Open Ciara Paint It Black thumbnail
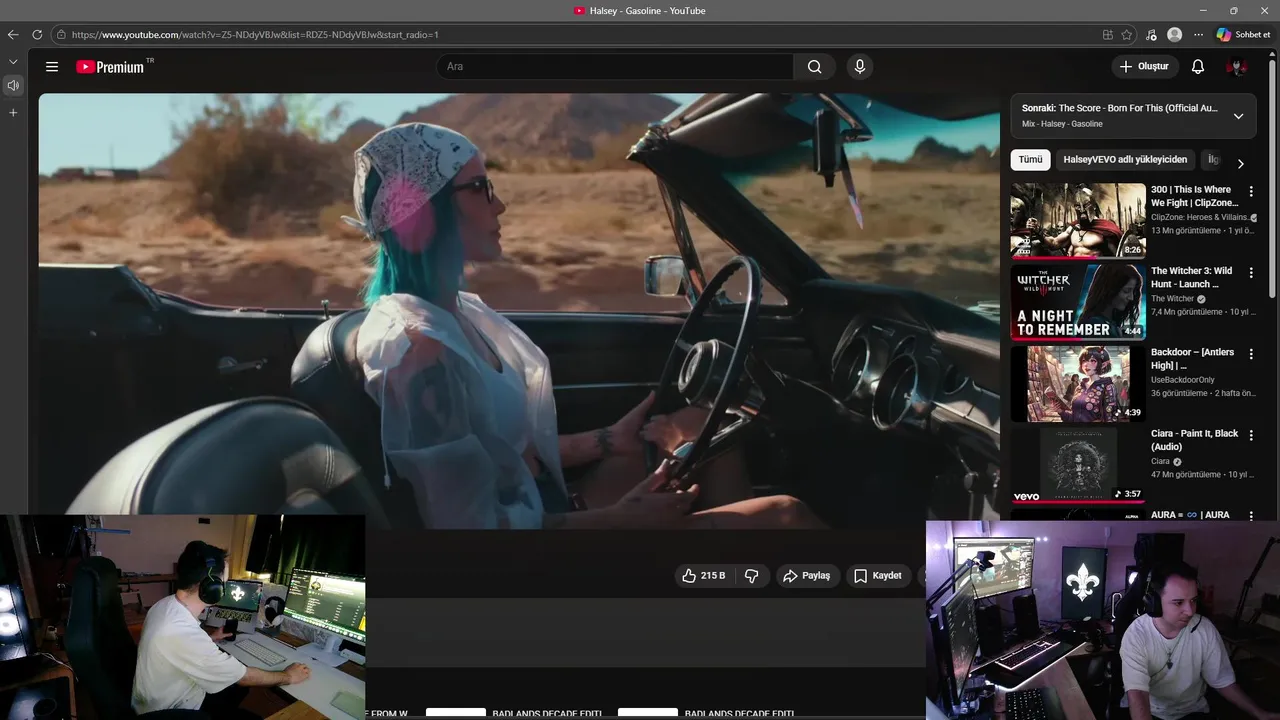 pos(1078,464)
